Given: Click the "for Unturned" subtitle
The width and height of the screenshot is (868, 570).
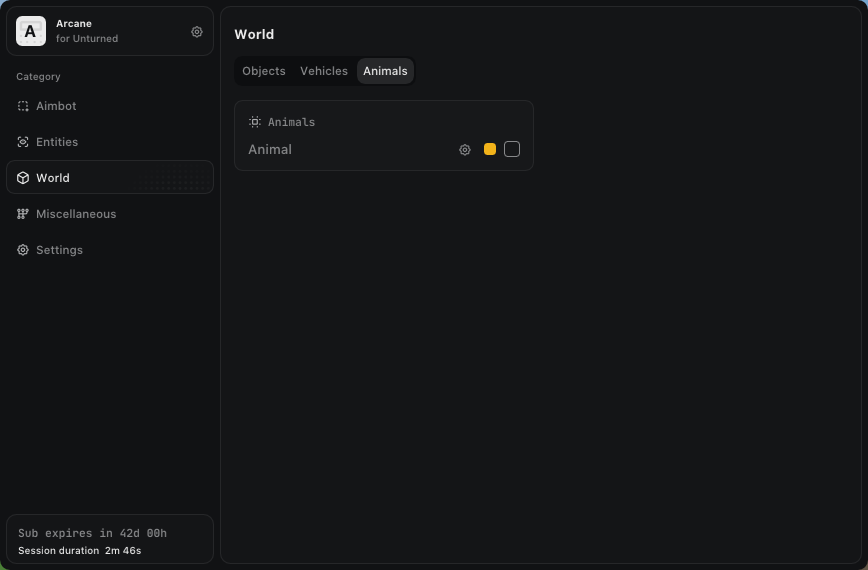Looking at the screenshot, I should tap(87, 39).
